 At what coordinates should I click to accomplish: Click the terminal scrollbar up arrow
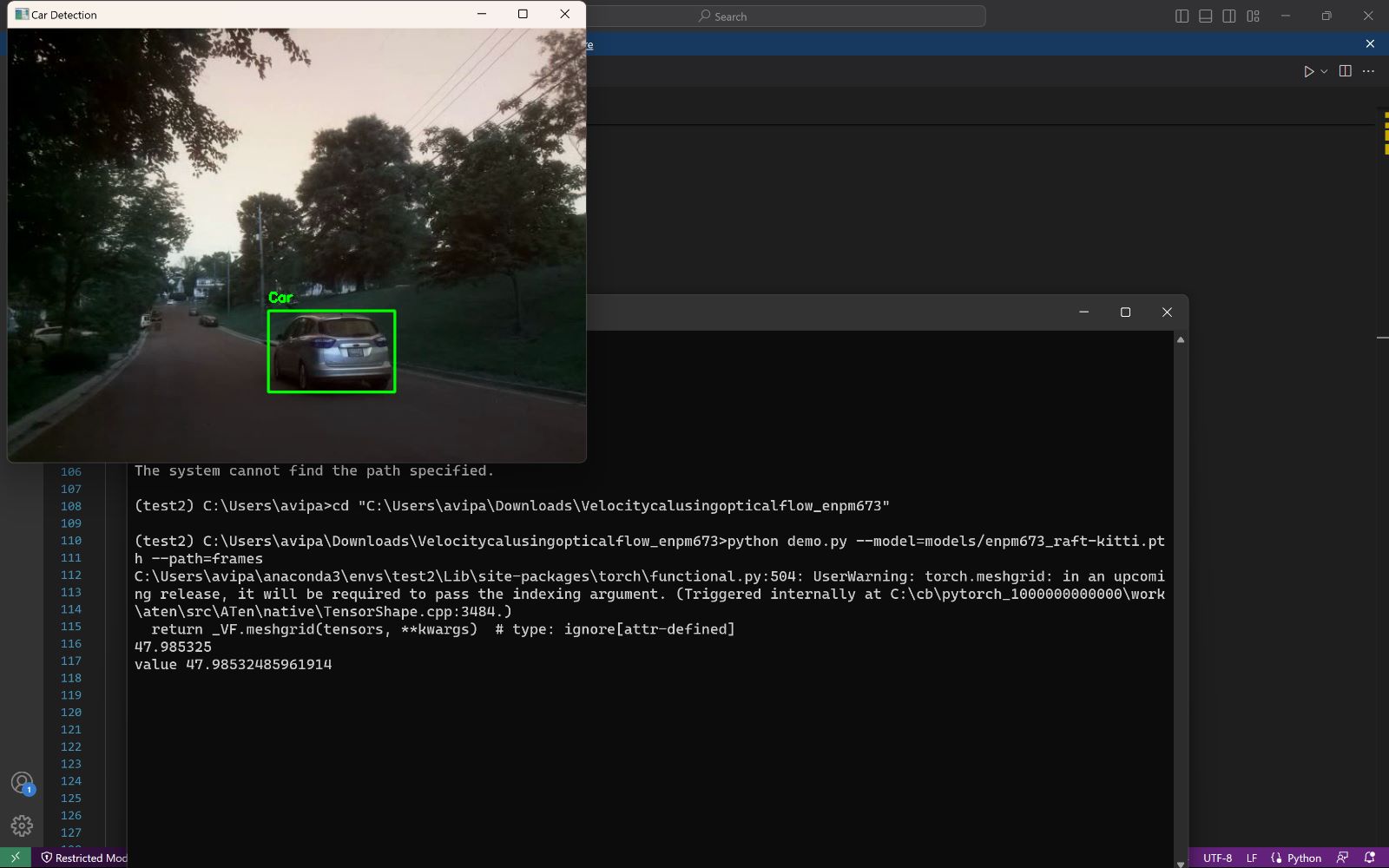point(1182,339)
